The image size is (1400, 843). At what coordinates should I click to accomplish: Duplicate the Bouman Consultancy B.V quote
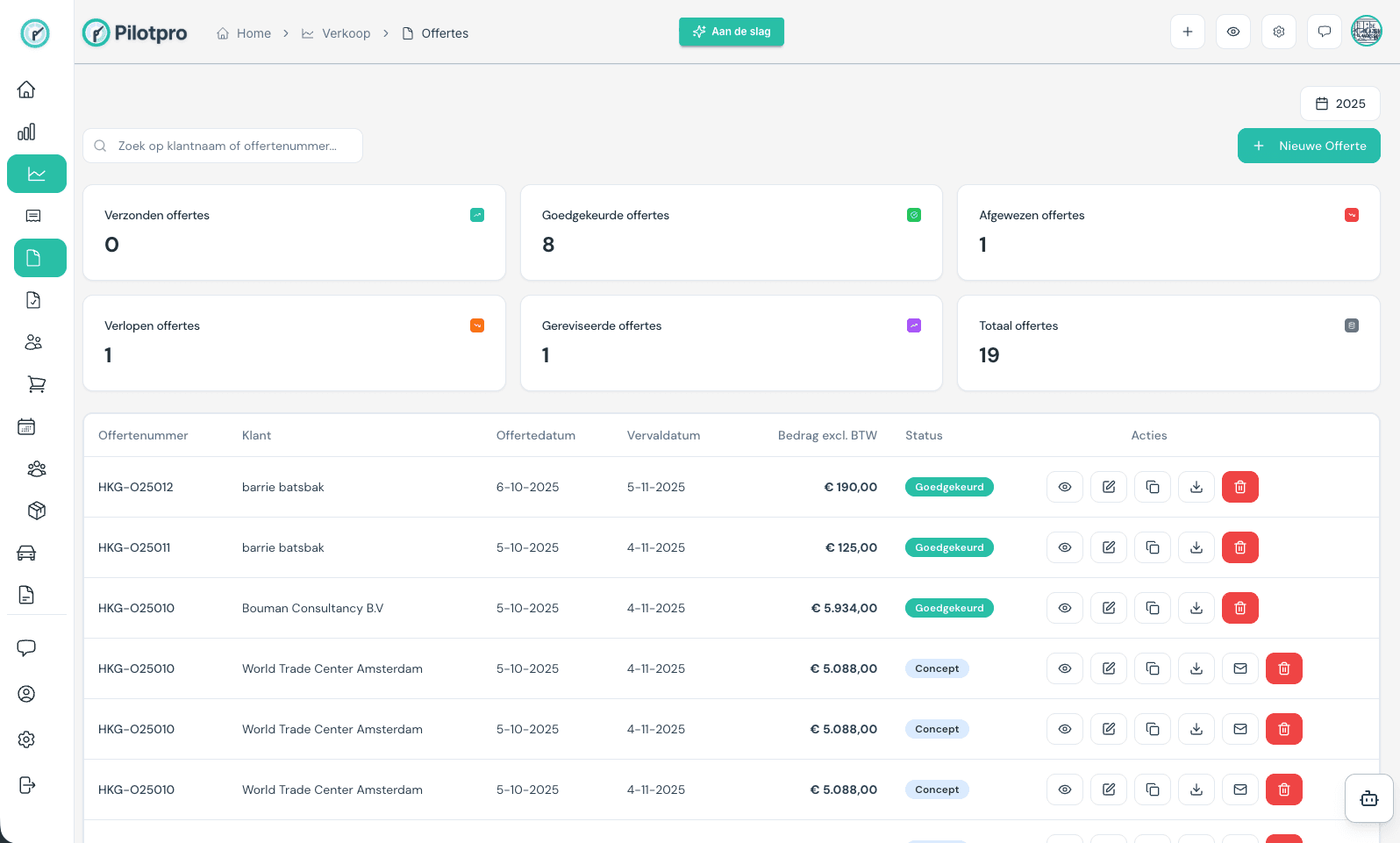pyautogui.click(x=1152, y=608)
